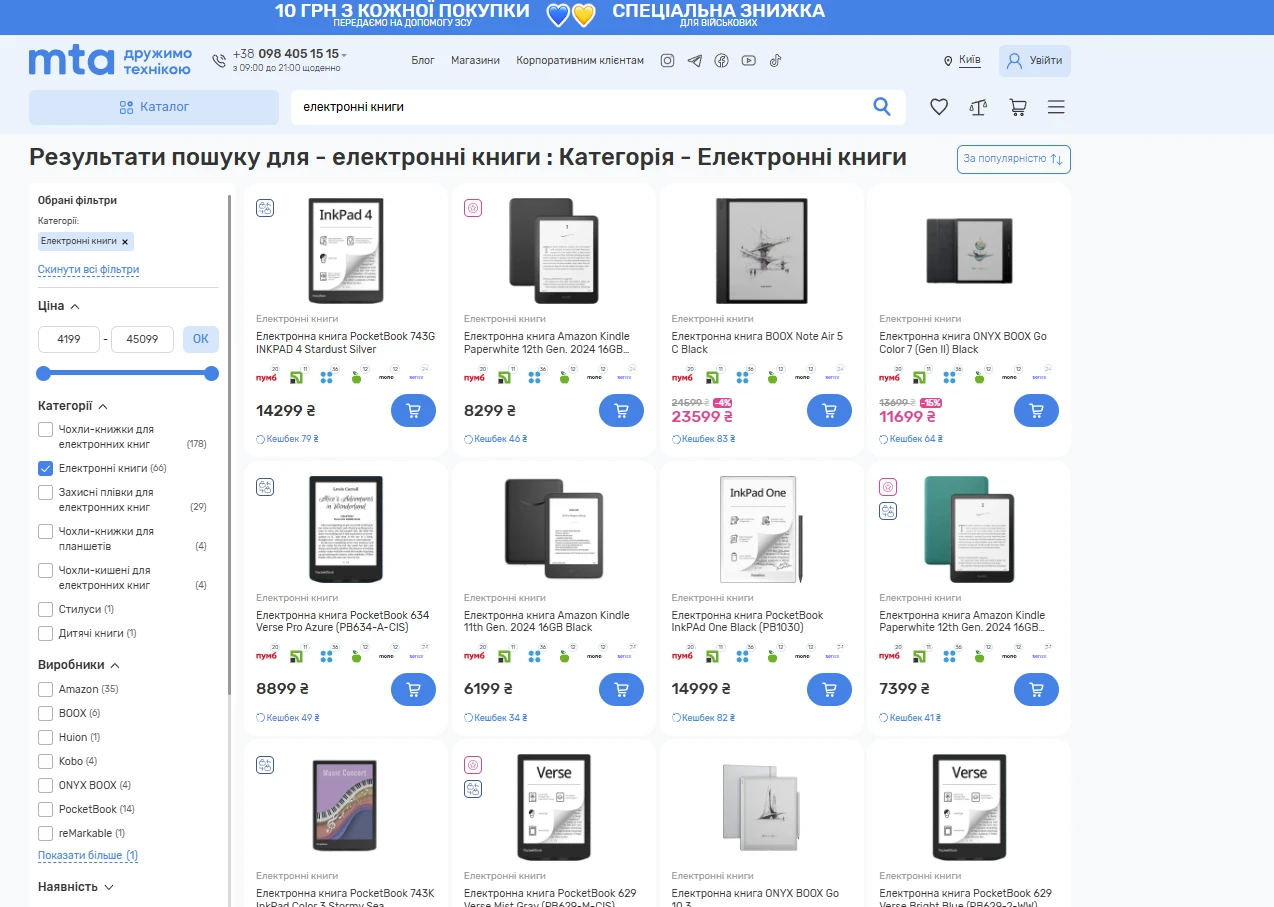The height and width of the screenshot is (907, 1274).
Task: Check Чохли-книжки для електронних книг (178)
Action: tap(45, 430)
